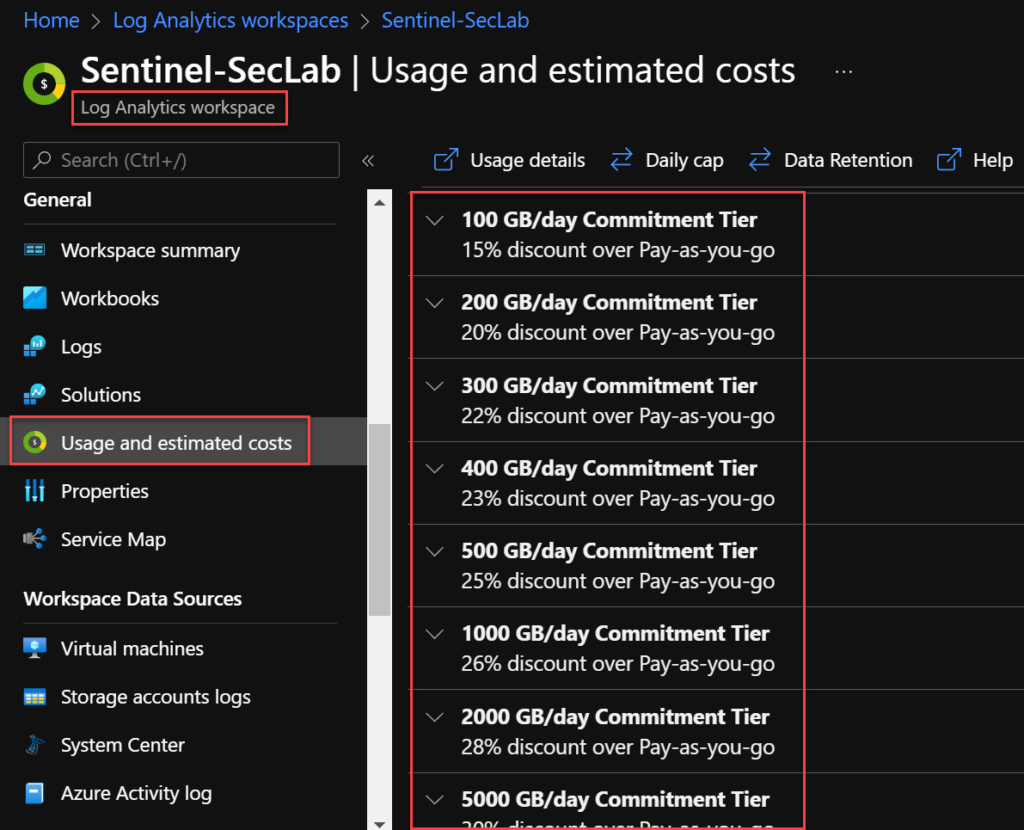Click the '25% discount over Pay-as-you-go' text

618,581
